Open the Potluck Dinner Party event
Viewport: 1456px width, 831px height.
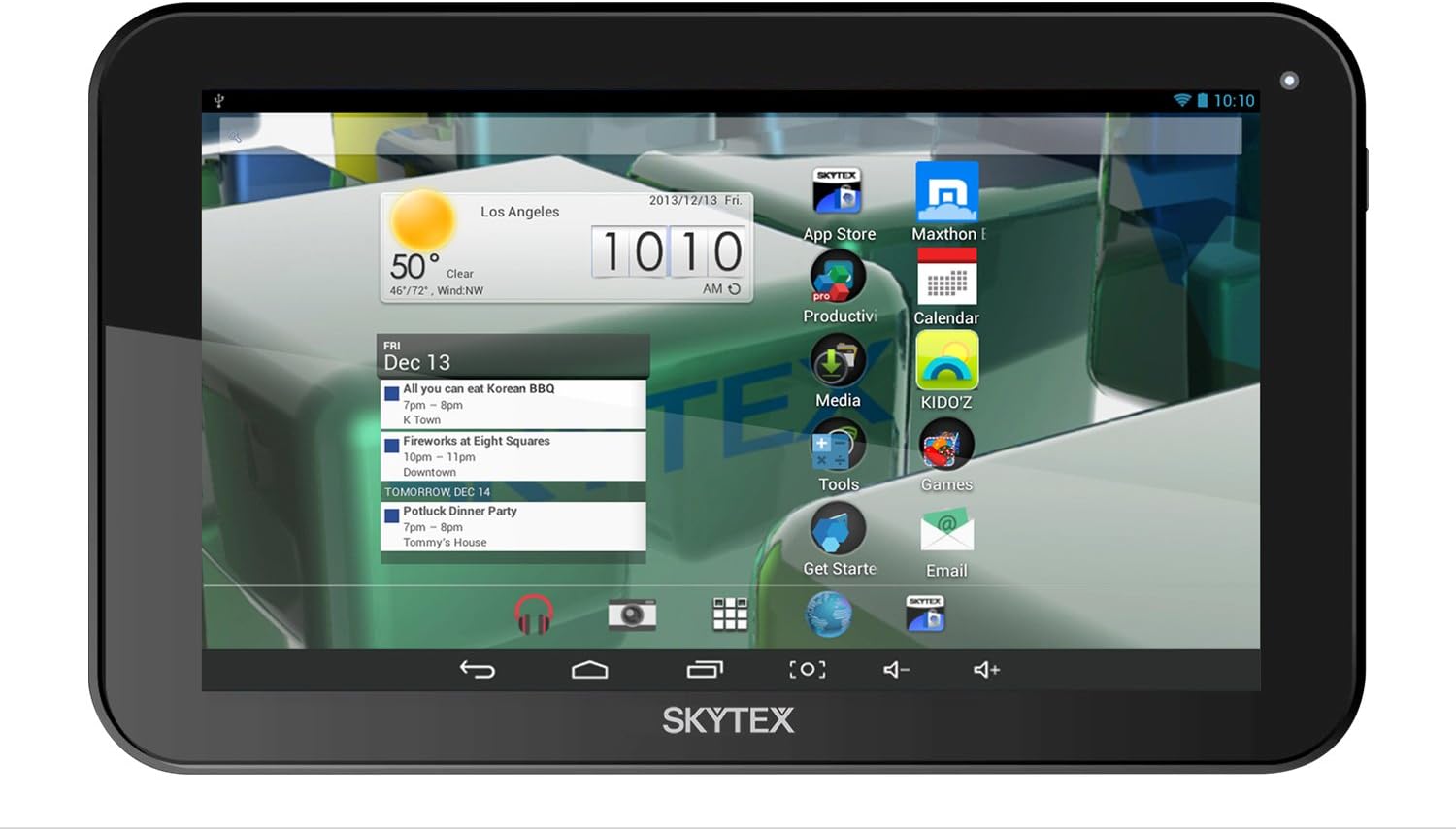513,526
